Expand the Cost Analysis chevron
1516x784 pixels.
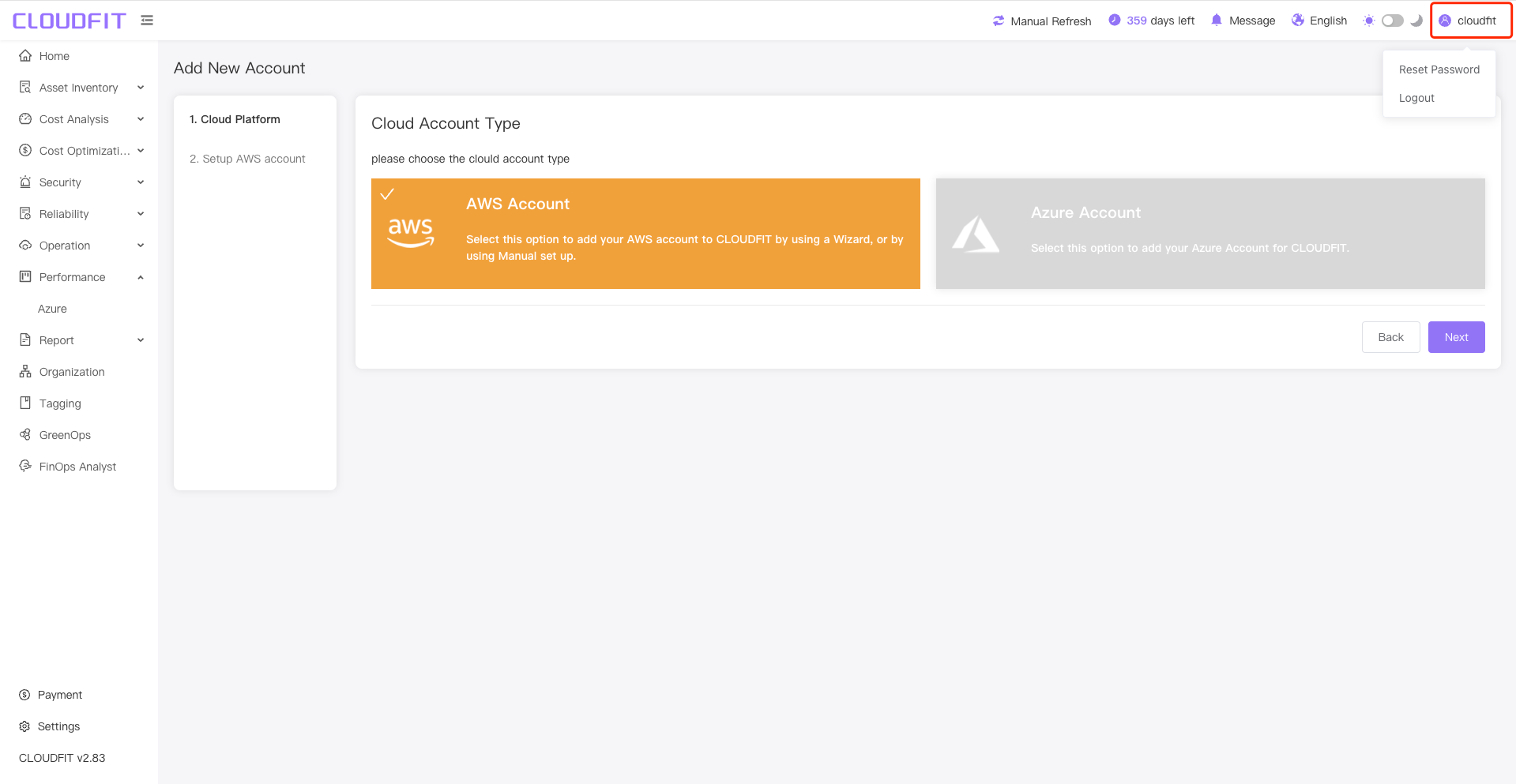[x=141, y=119]
